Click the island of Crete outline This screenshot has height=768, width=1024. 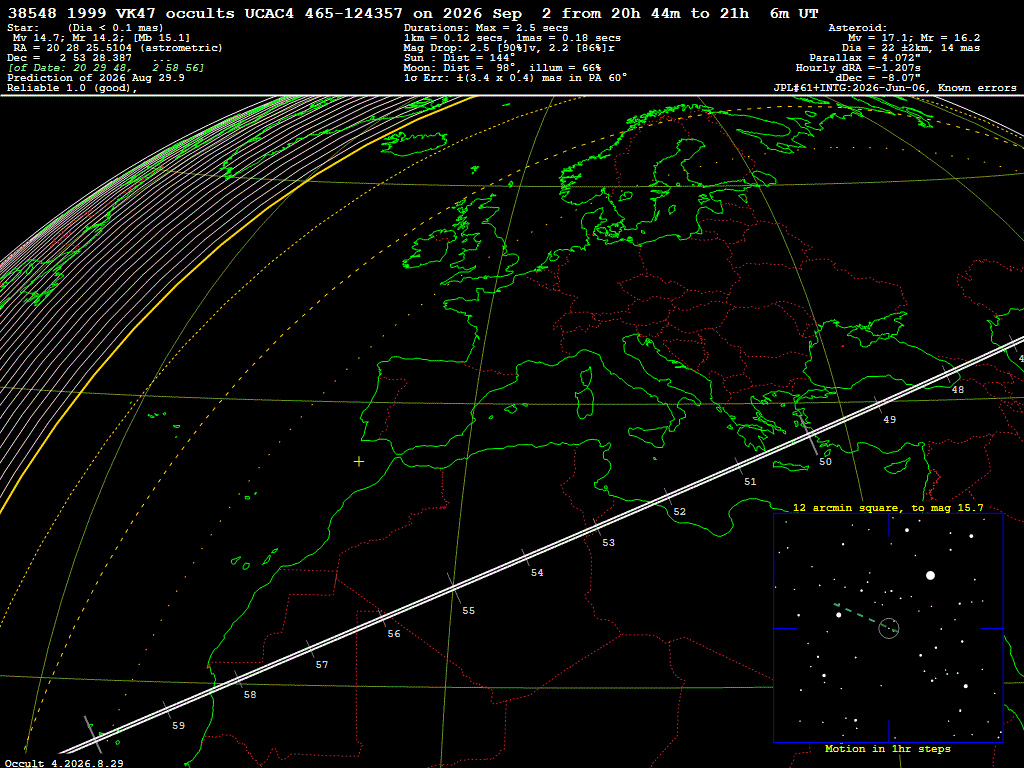coord(790,466)
